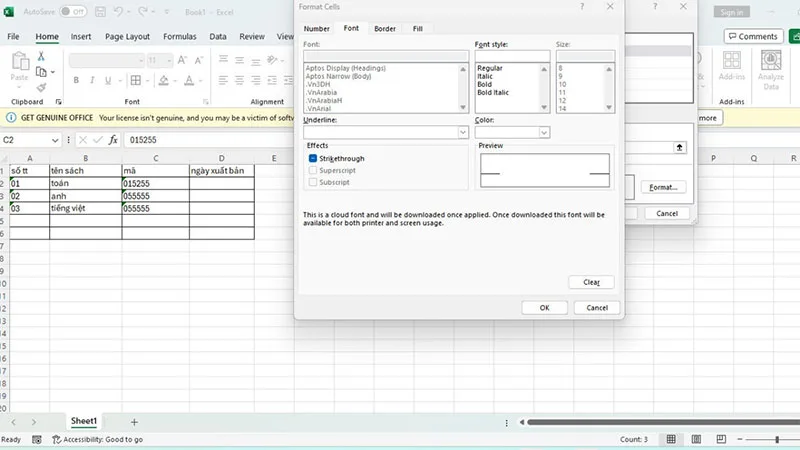
Task: Click the new sheet plus icon
Action: [x=134, y=422]
